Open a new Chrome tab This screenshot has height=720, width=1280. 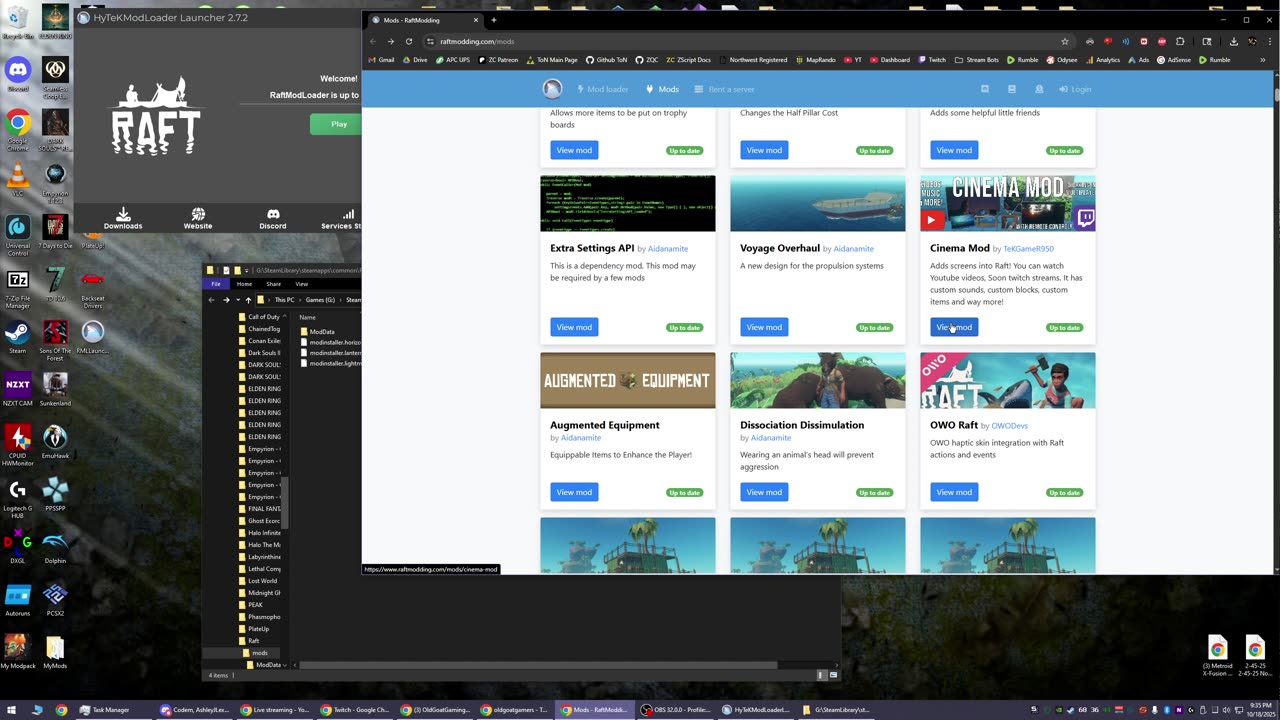pyautogui.click(x=494, y=20)
